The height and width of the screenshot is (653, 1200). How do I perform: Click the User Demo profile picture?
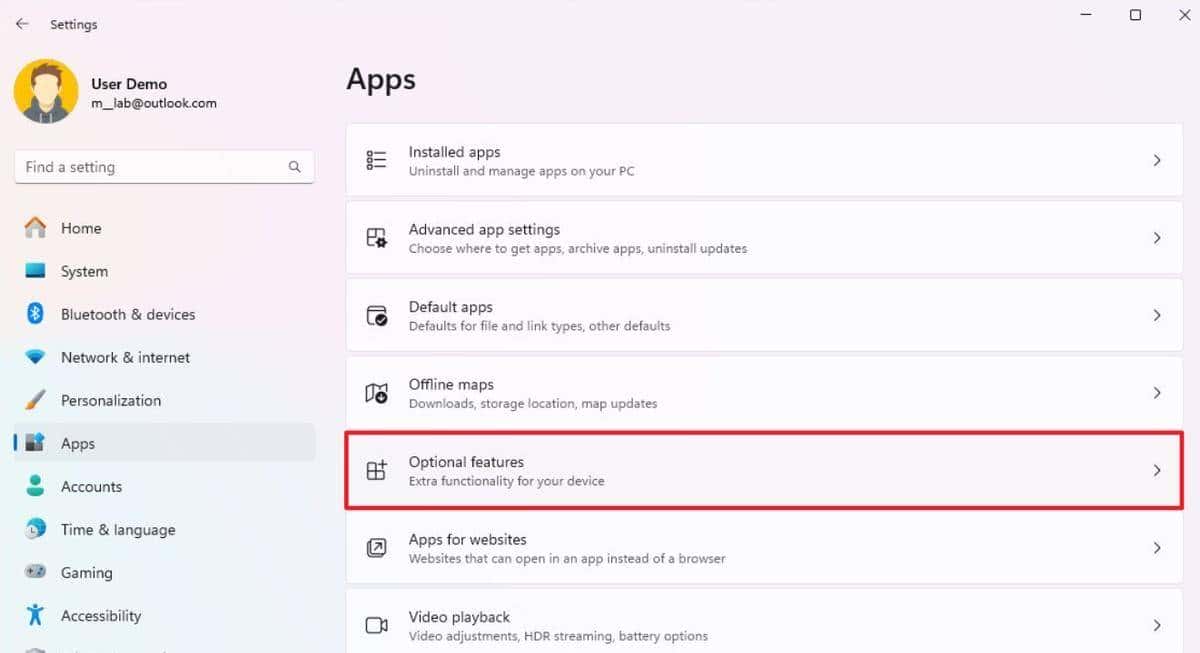[45, 90]
